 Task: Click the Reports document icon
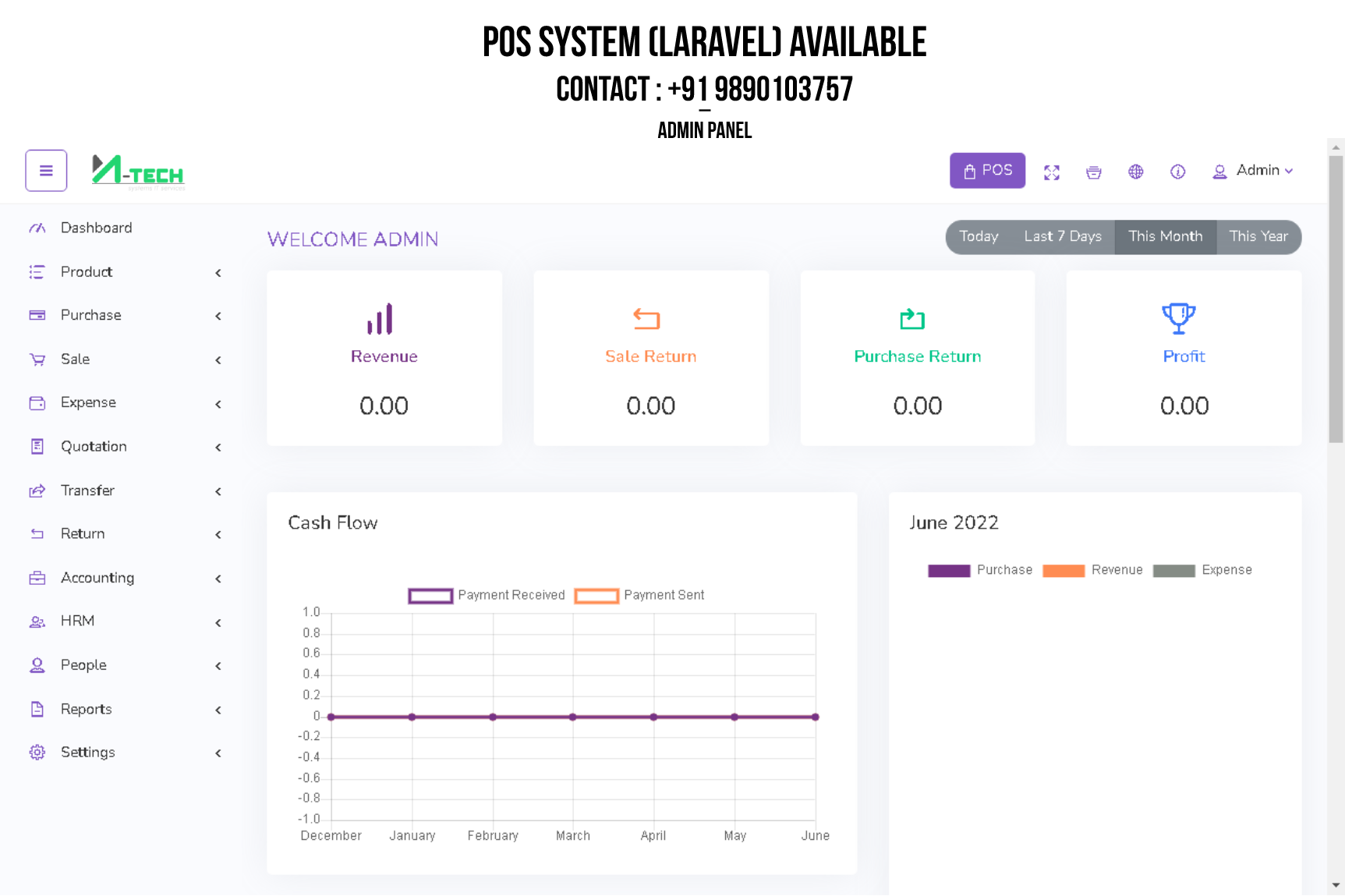point(37,709)
